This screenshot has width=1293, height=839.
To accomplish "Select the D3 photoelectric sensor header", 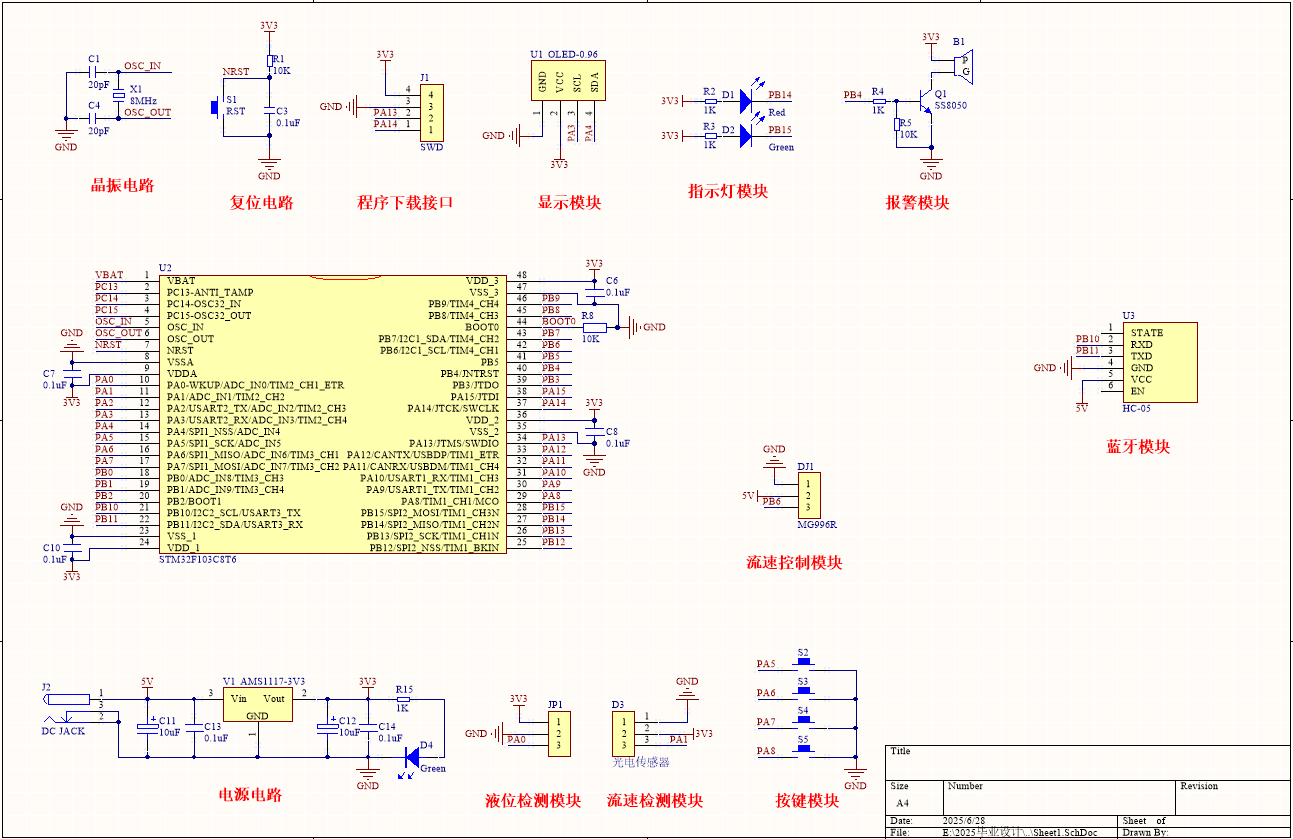I will point(624,733).
